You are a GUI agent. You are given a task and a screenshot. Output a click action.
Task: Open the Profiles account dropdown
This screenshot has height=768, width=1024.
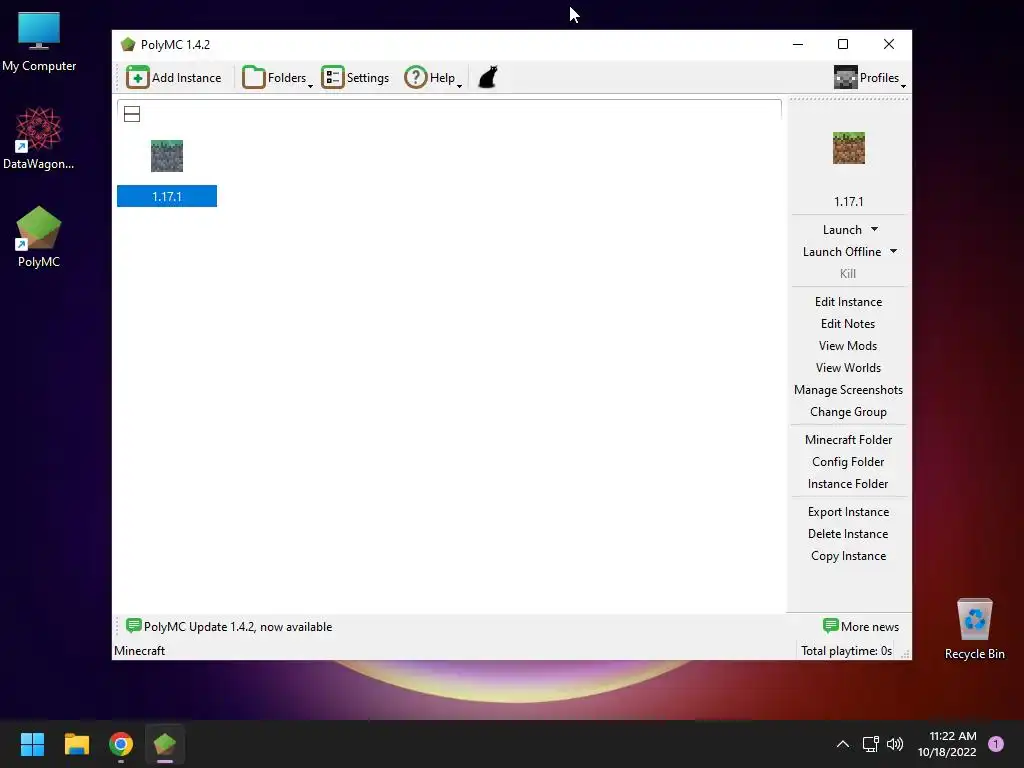870,78
